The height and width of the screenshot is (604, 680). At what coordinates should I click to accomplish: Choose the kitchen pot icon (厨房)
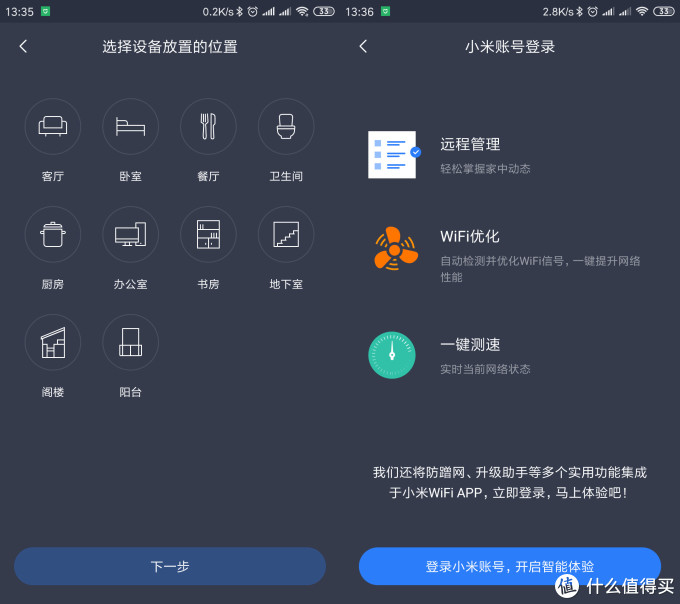[52, 234]
